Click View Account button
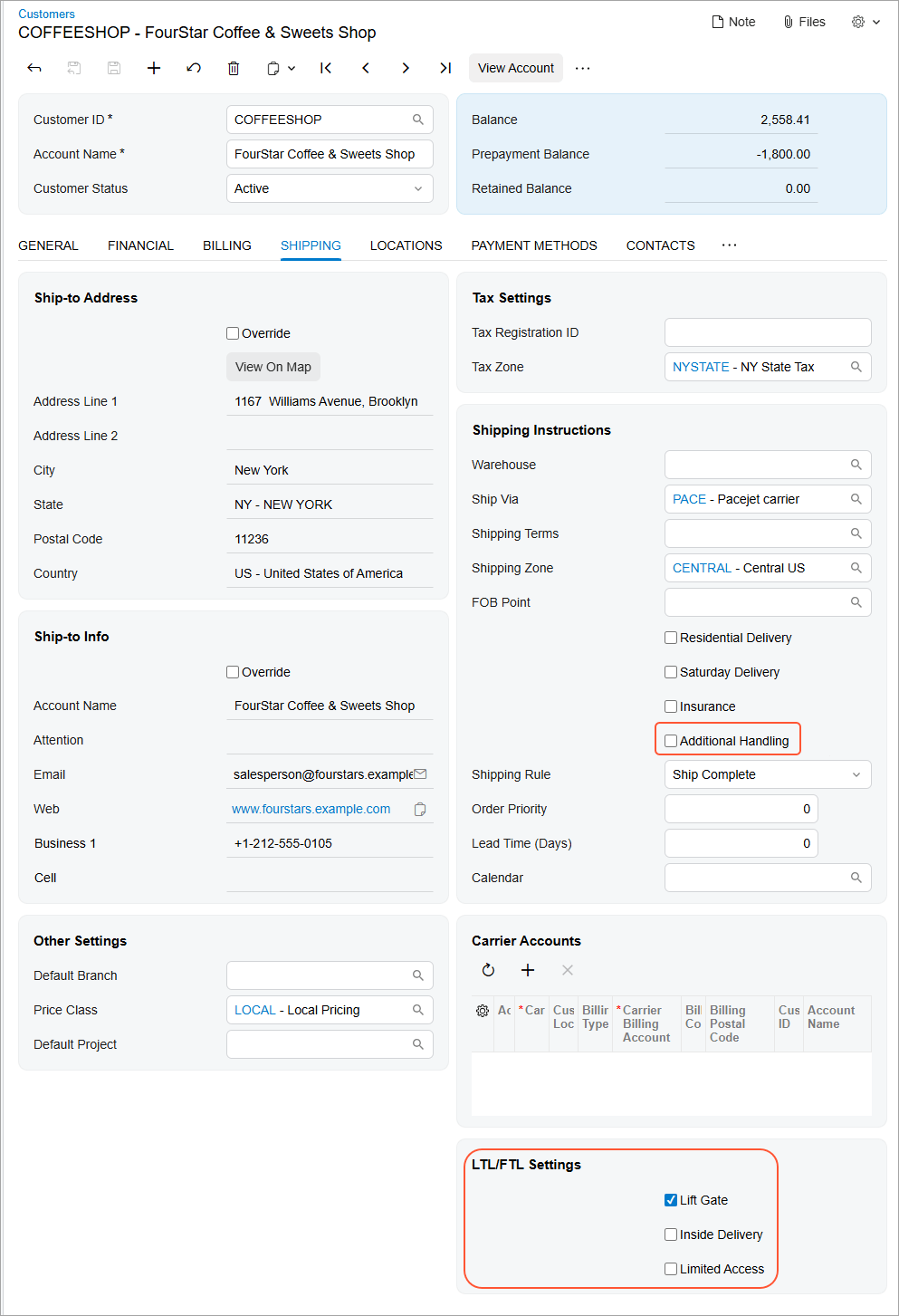The width and height of the screenshot is (899, 1316). pos(516,68)
